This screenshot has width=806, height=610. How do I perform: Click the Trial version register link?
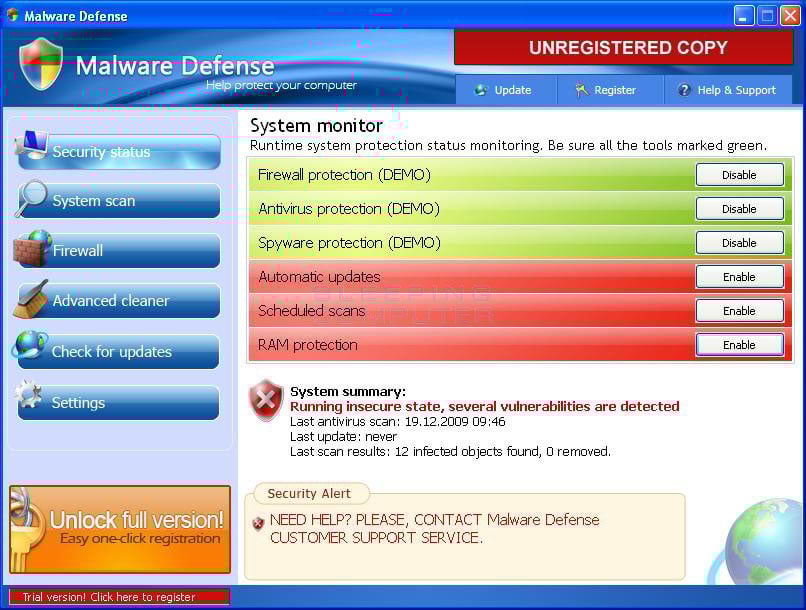pyautogui.click(x=119, y=597)
